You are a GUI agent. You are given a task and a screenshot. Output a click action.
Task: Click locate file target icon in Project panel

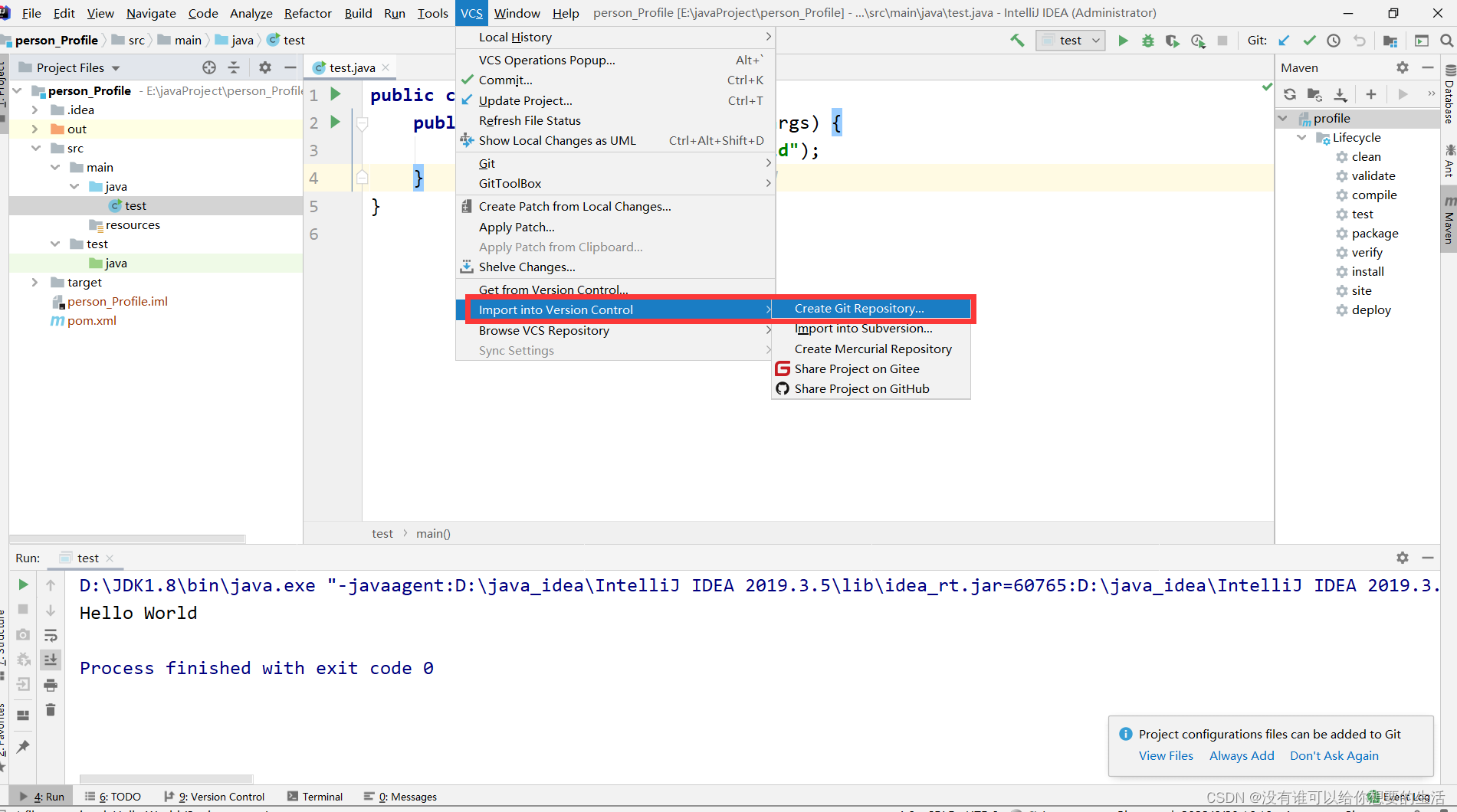click(x=209, y=67)
